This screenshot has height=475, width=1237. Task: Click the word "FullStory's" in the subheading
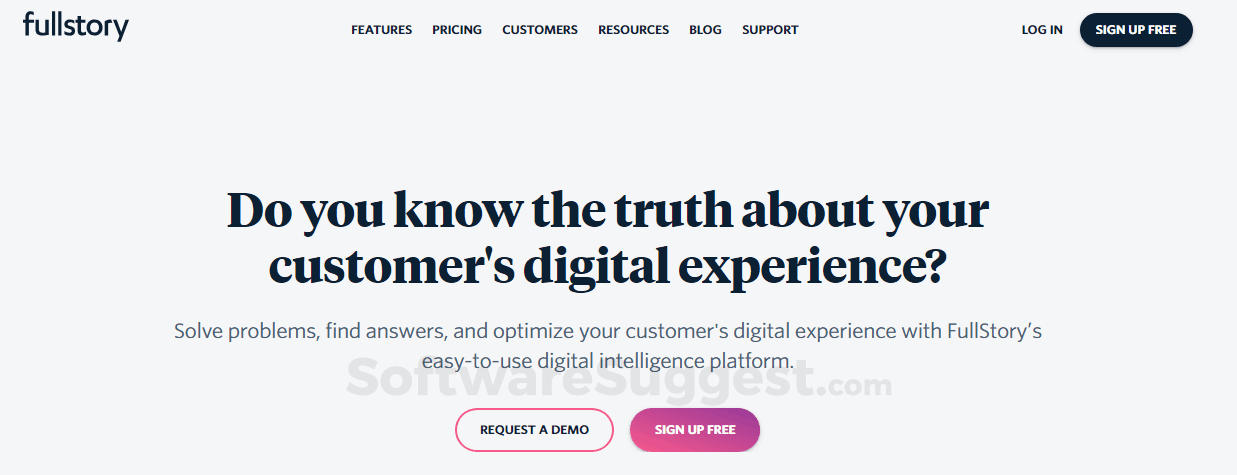[x=994, y=331]
